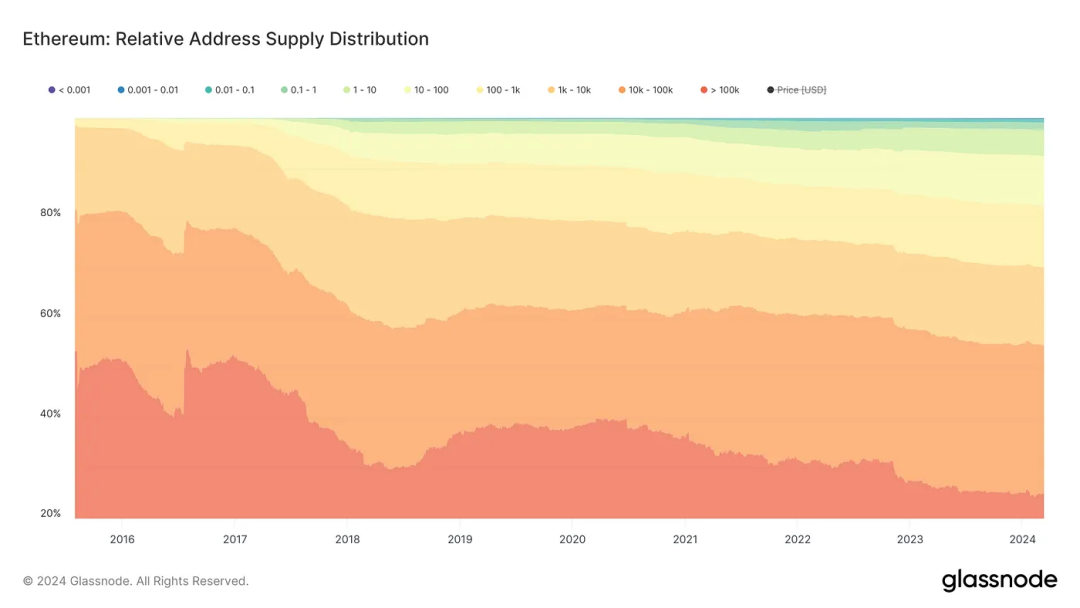Click the orange dot beside '1k - 10k'
Screen dimensions: 1080x608
pyautogui.click(x=551, y=90)
